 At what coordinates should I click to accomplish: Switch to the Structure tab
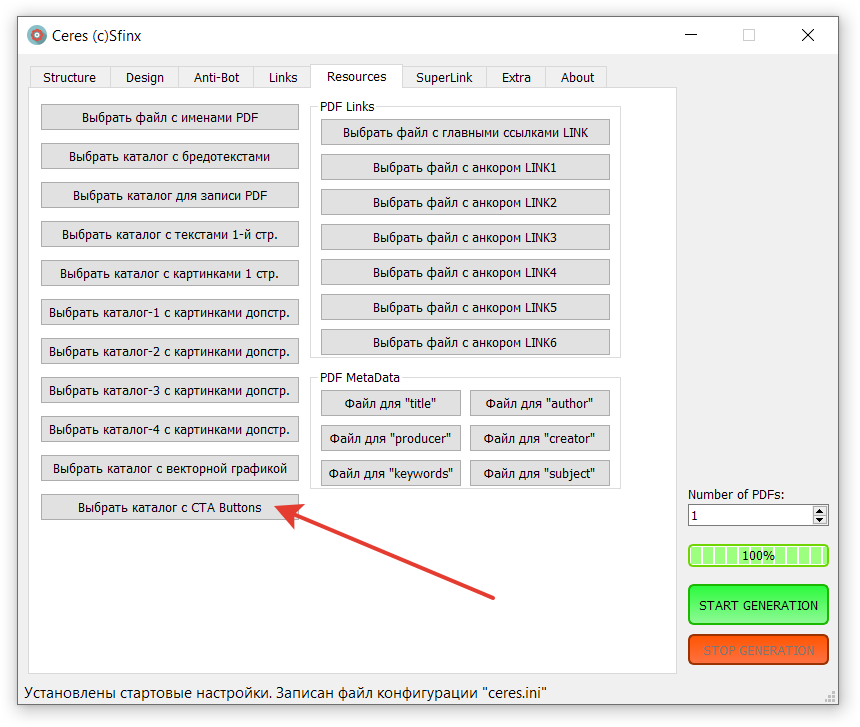point(70,77)
